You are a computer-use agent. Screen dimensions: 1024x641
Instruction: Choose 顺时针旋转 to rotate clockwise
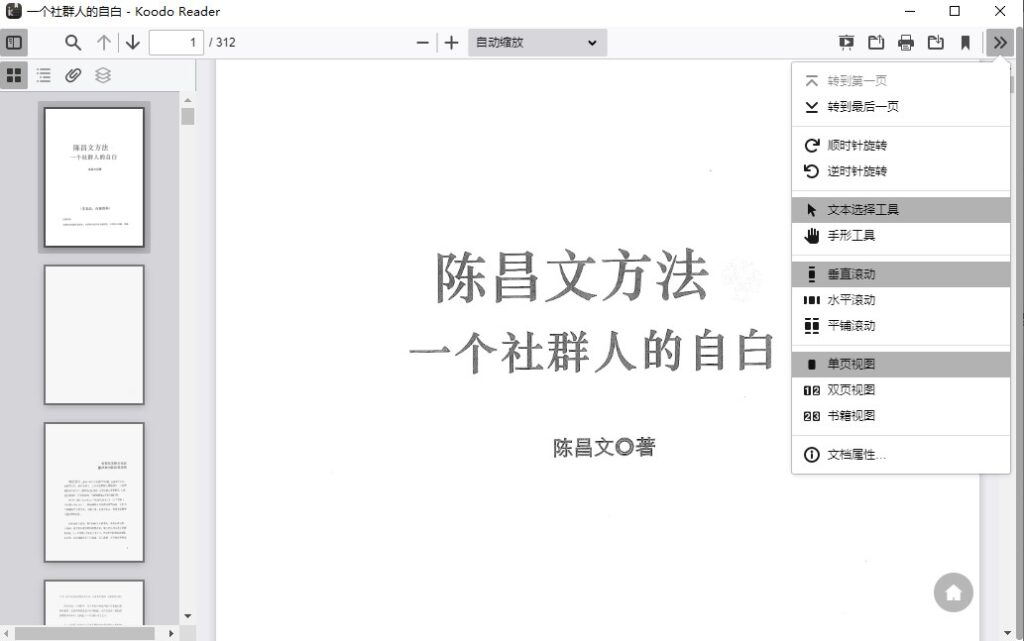[901, 146]
